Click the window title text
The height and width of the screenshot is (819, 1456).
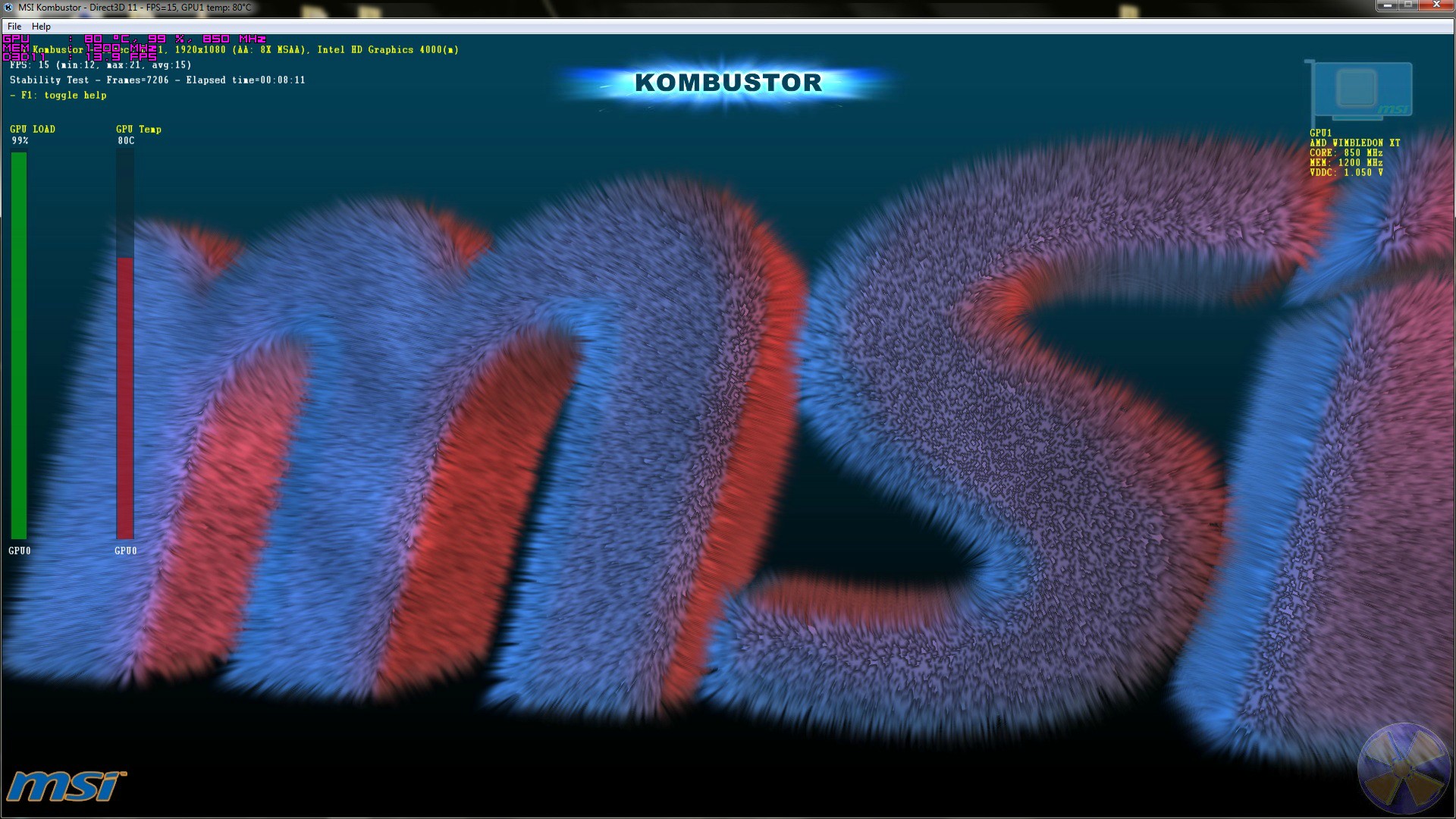click(135, 8)
